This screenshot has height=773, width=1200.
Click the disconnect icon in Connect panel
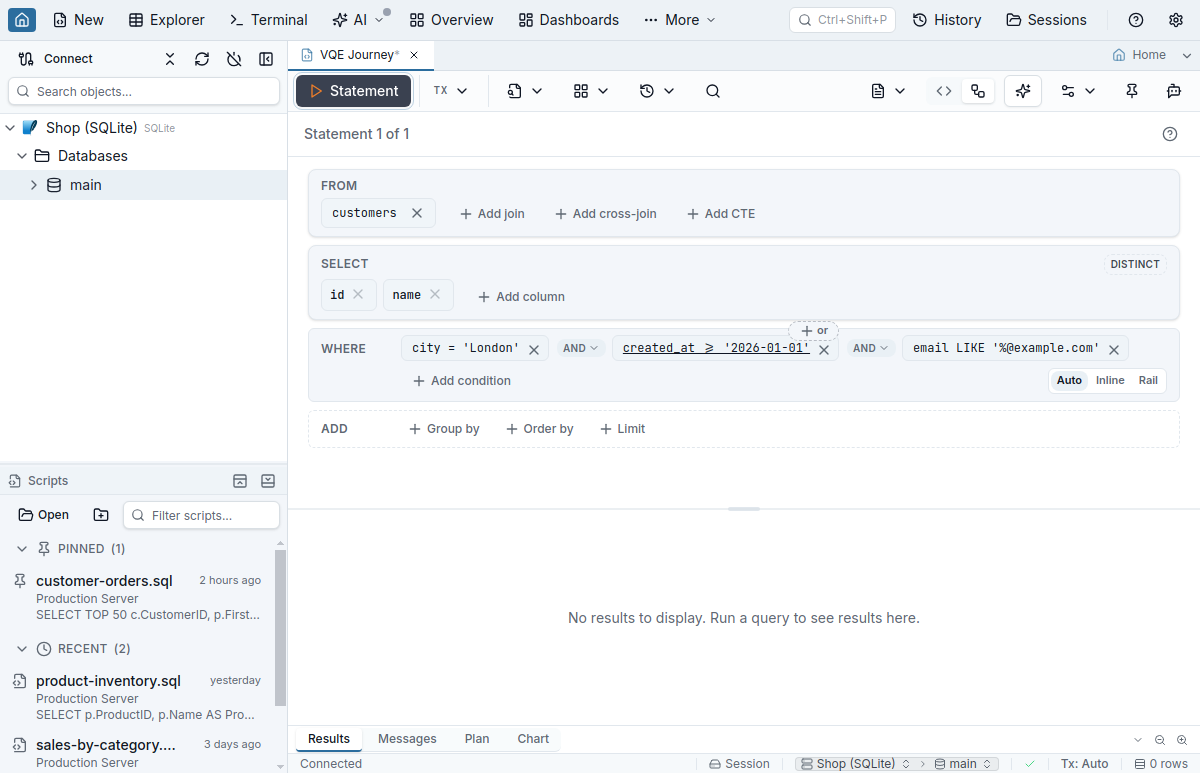pyautogui.click(x=234, y=59)
